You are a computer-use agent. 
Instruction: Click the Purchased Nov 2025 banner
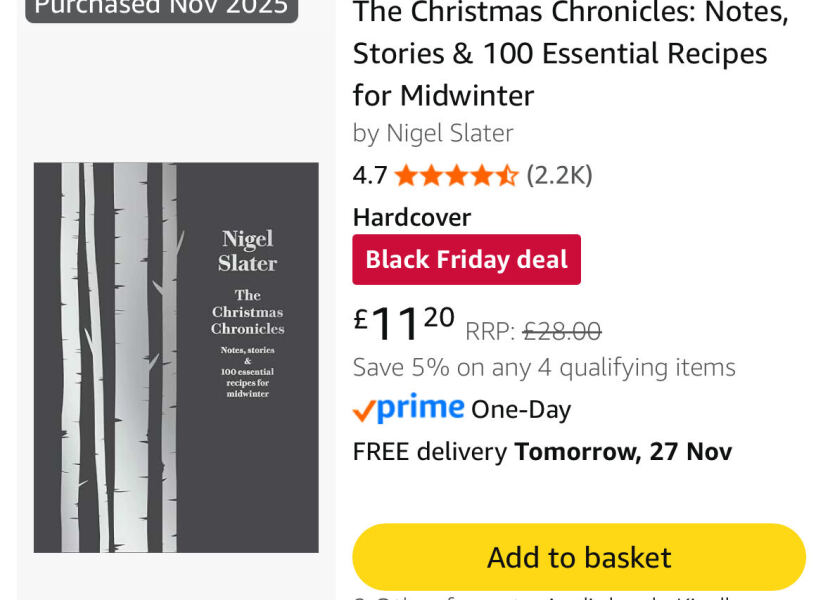click(x=160, y=9)
